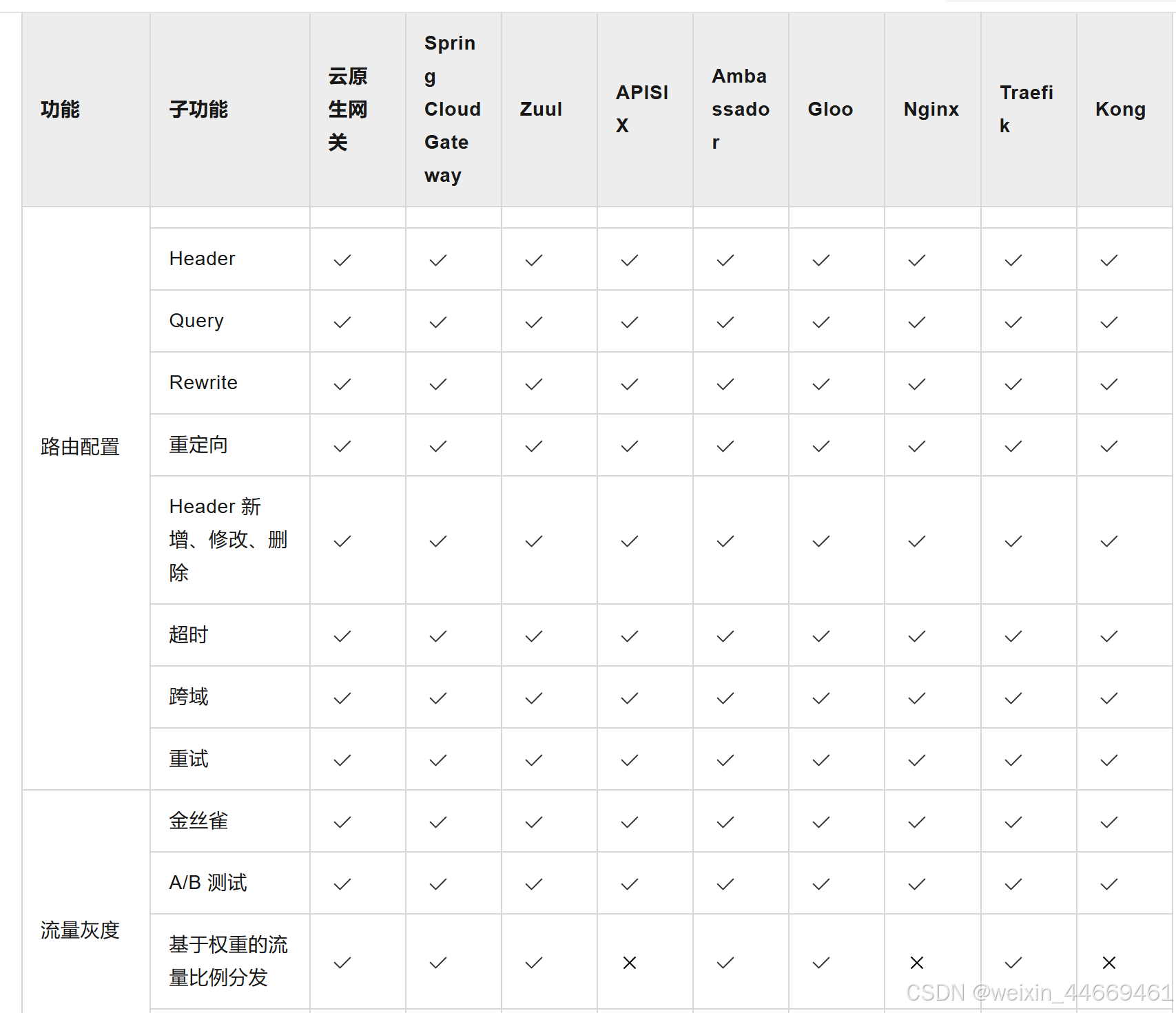1176x1013 pixels.
Task: Click weighted traffic checkmark under Traefik
Action: point(1013,963)
